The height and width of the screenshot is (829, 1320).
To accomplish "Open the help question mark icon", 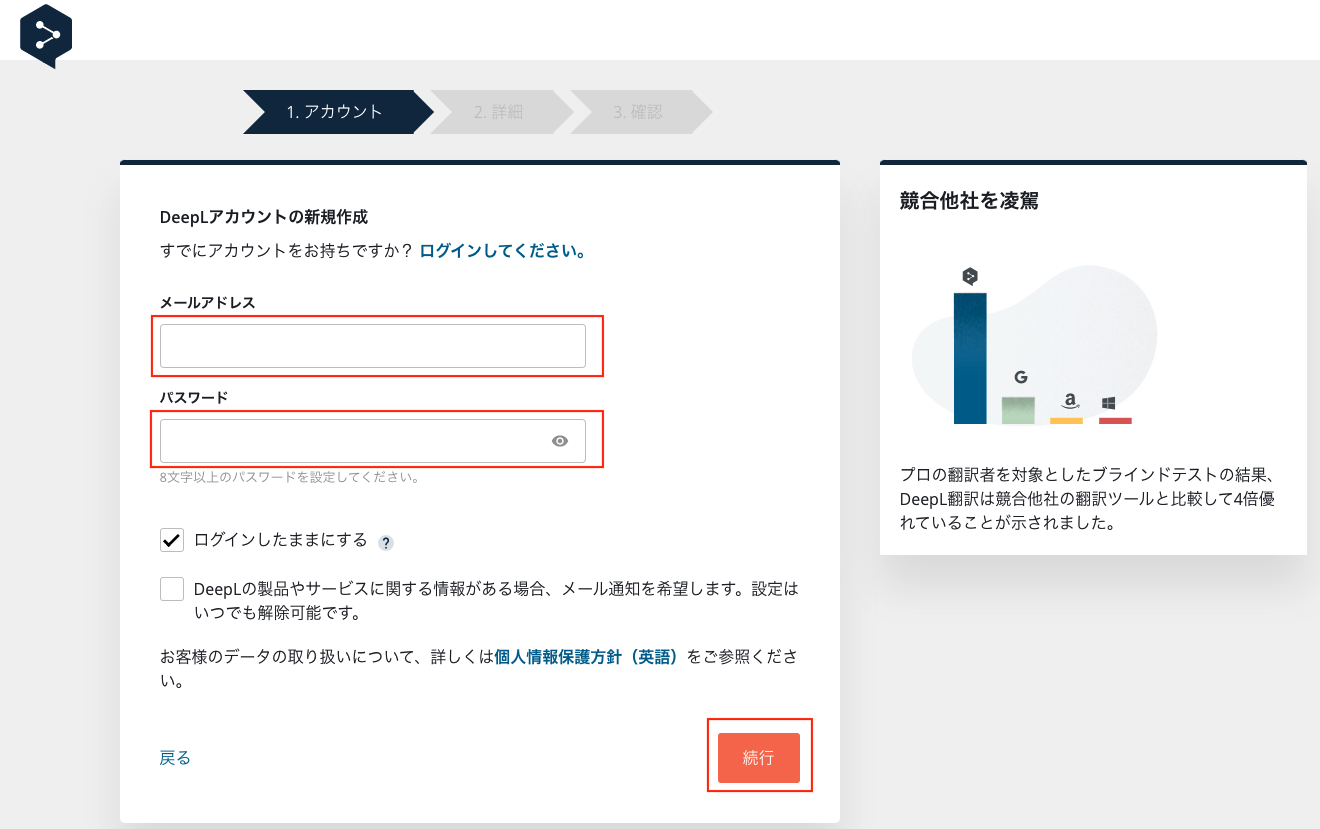I will (x=386, y=543).
